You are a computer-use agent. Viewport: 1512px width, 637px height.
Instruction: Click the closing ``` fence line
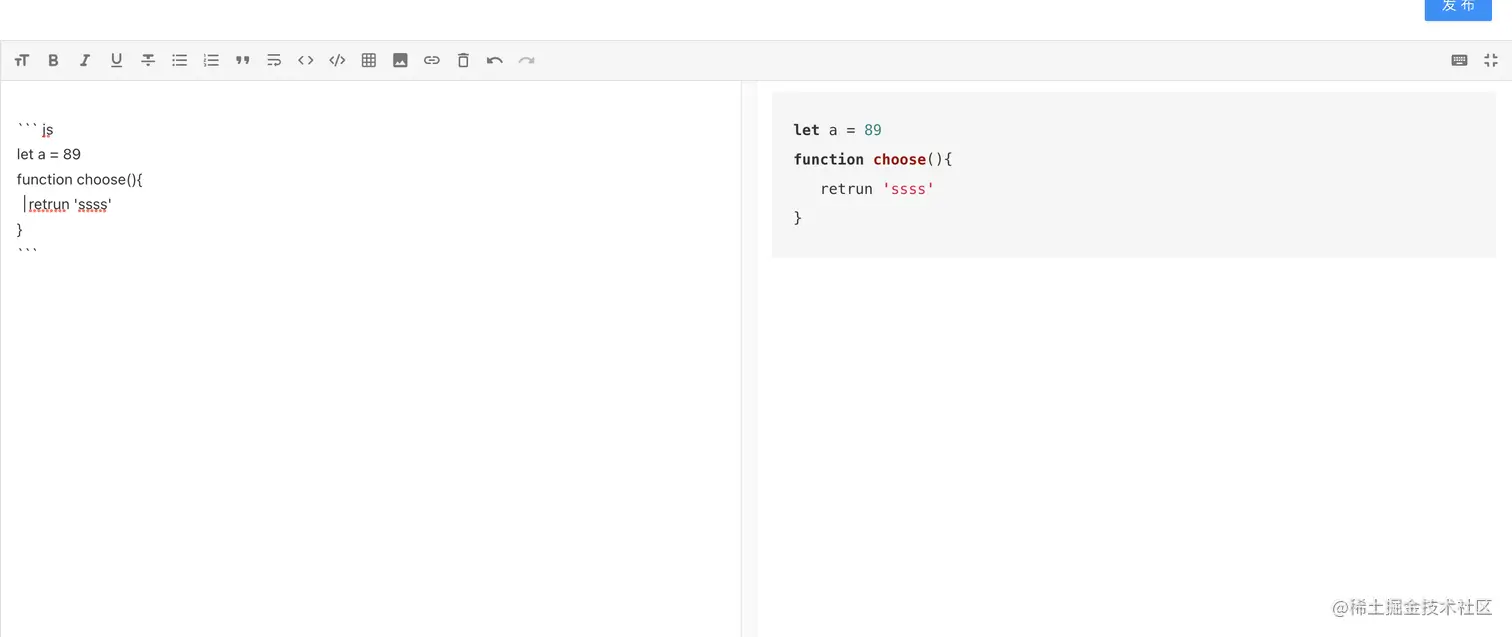click(27, 252)
